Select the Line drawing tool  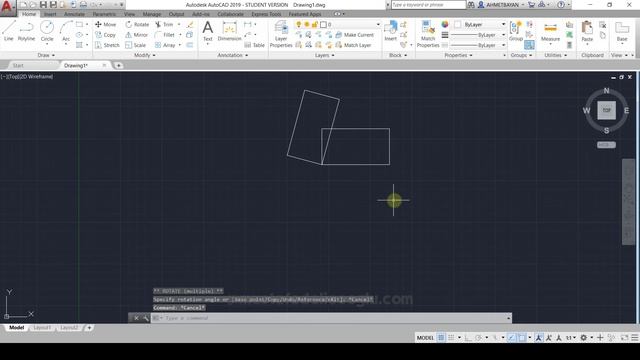coord(9,31)
